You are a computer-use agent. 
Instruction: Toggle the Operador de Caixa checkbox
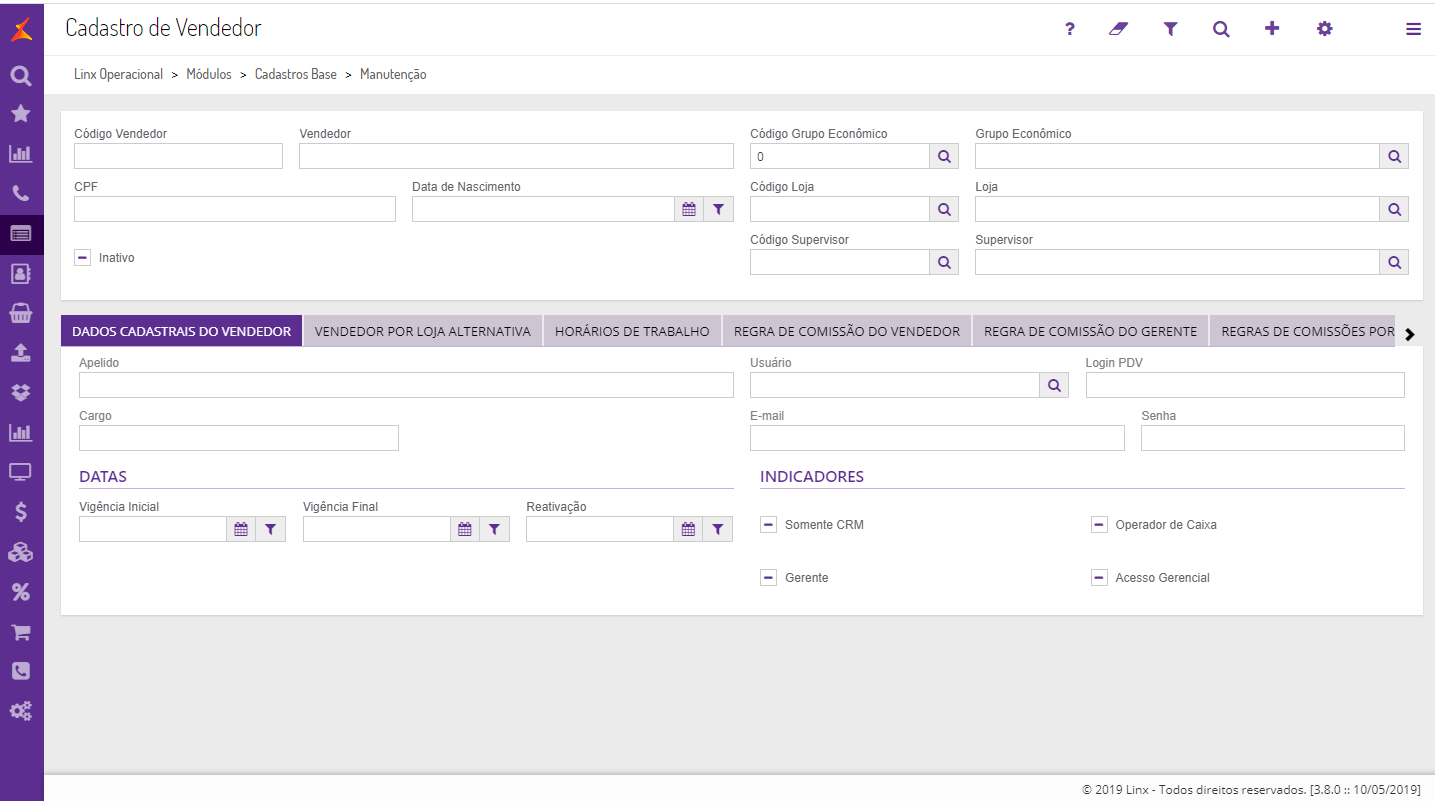coord(1099,525)
